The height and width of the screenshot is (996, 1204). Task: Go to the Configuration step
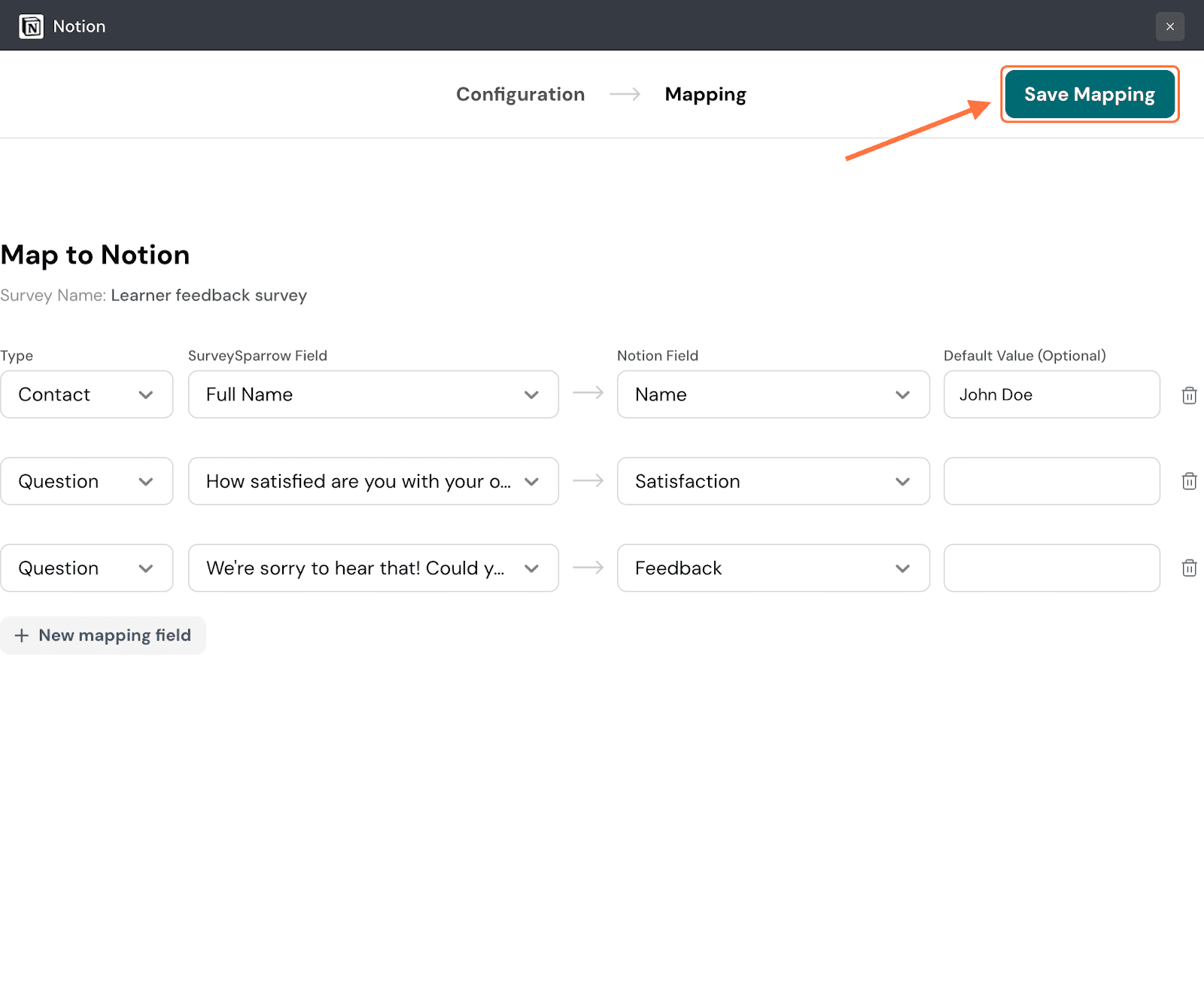point(520,94)
